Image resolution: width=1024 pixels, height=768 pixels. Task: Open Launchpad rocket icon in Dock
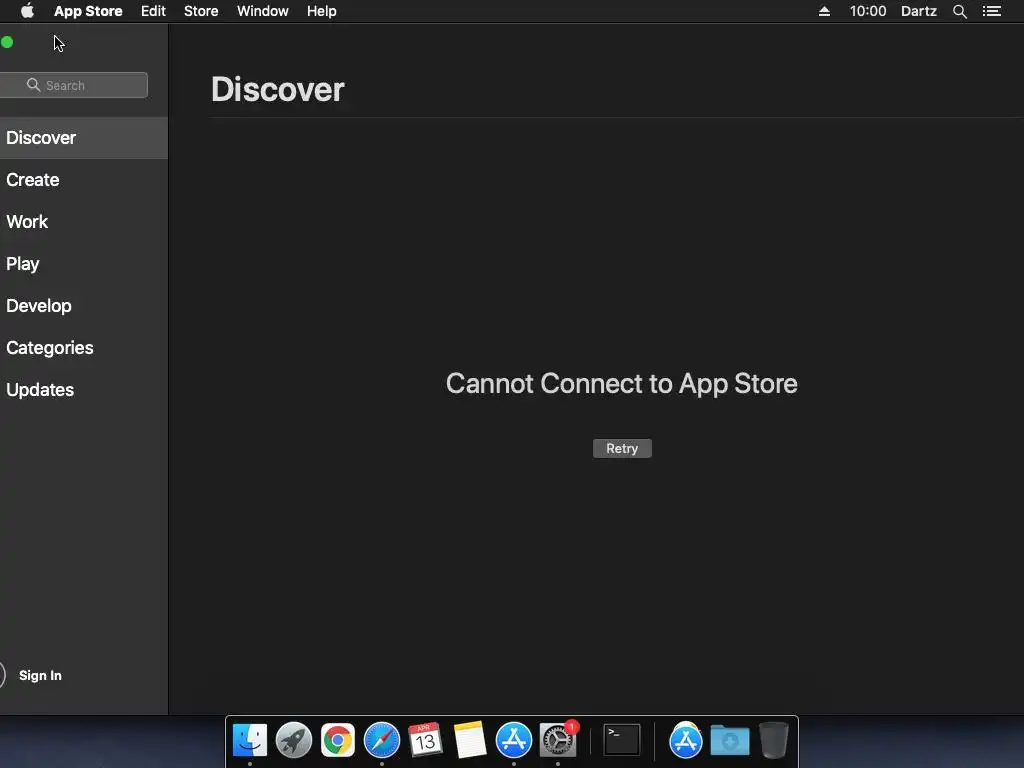294,740
